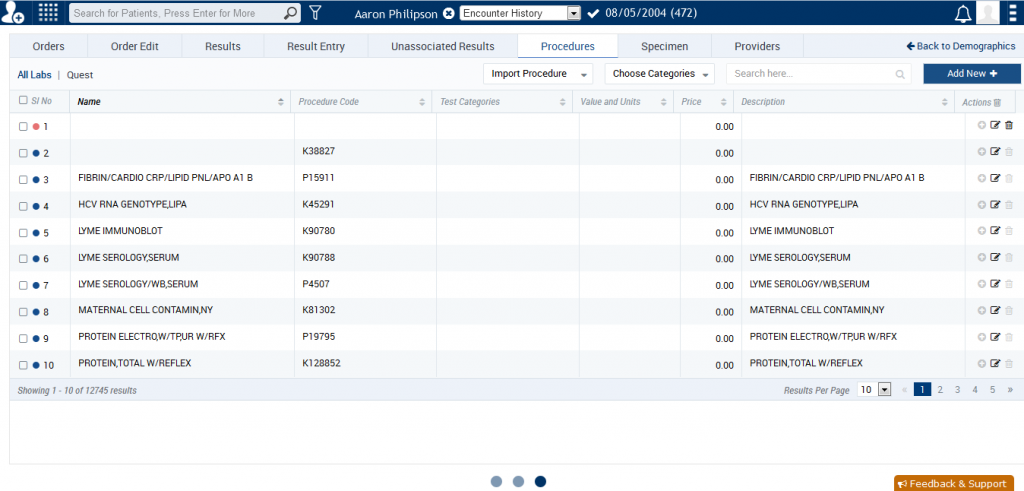Open the apps grid menu
Screen dimensions: 1024x491
coord(48,13)
